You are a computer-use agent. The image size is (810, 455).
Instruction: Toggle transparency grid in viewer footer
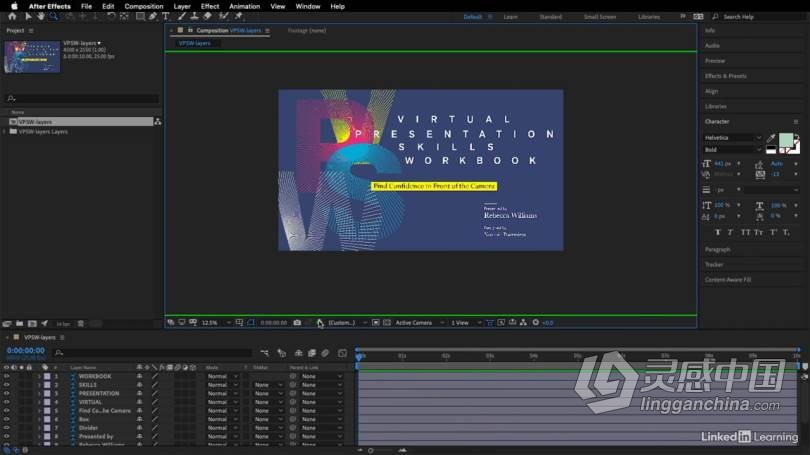pos(387,323)
